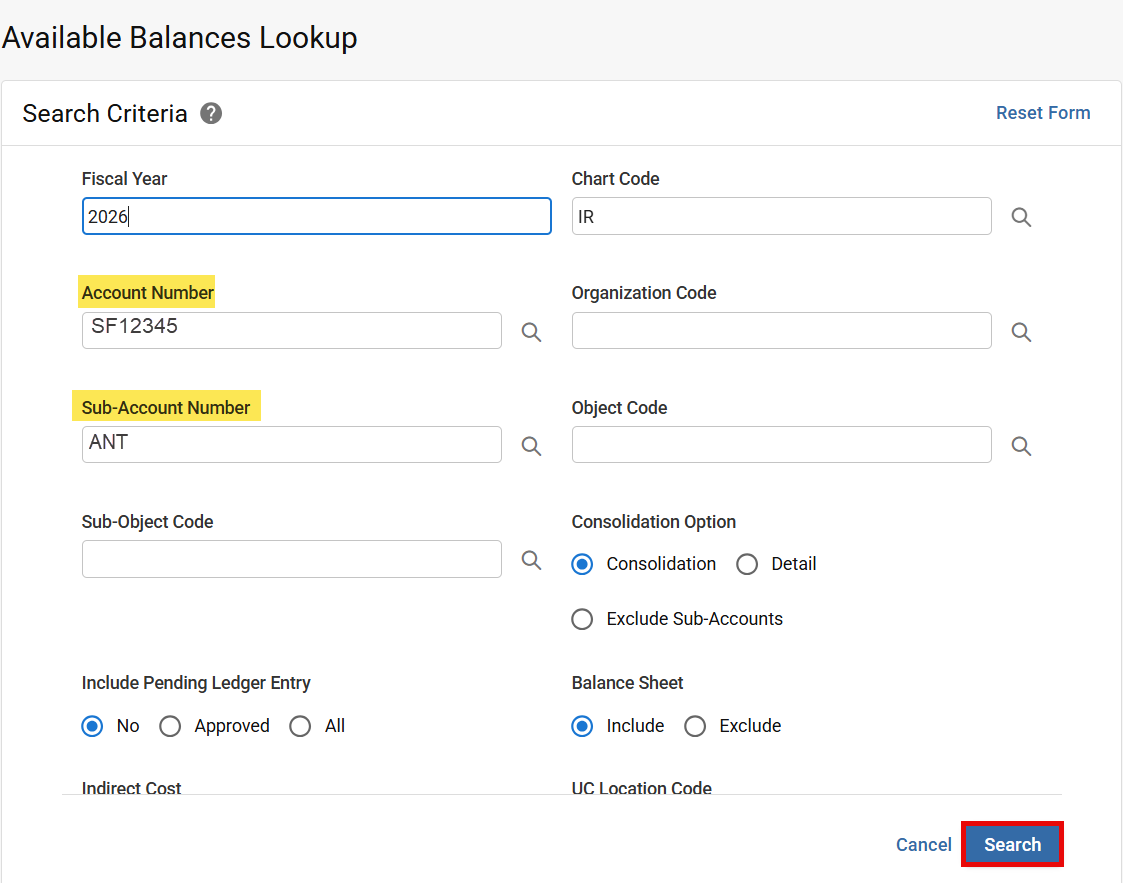This screenshot has height=883, width=1123.
Task: Open Organization Code lookup magnifier
Action: [1021, 332]
